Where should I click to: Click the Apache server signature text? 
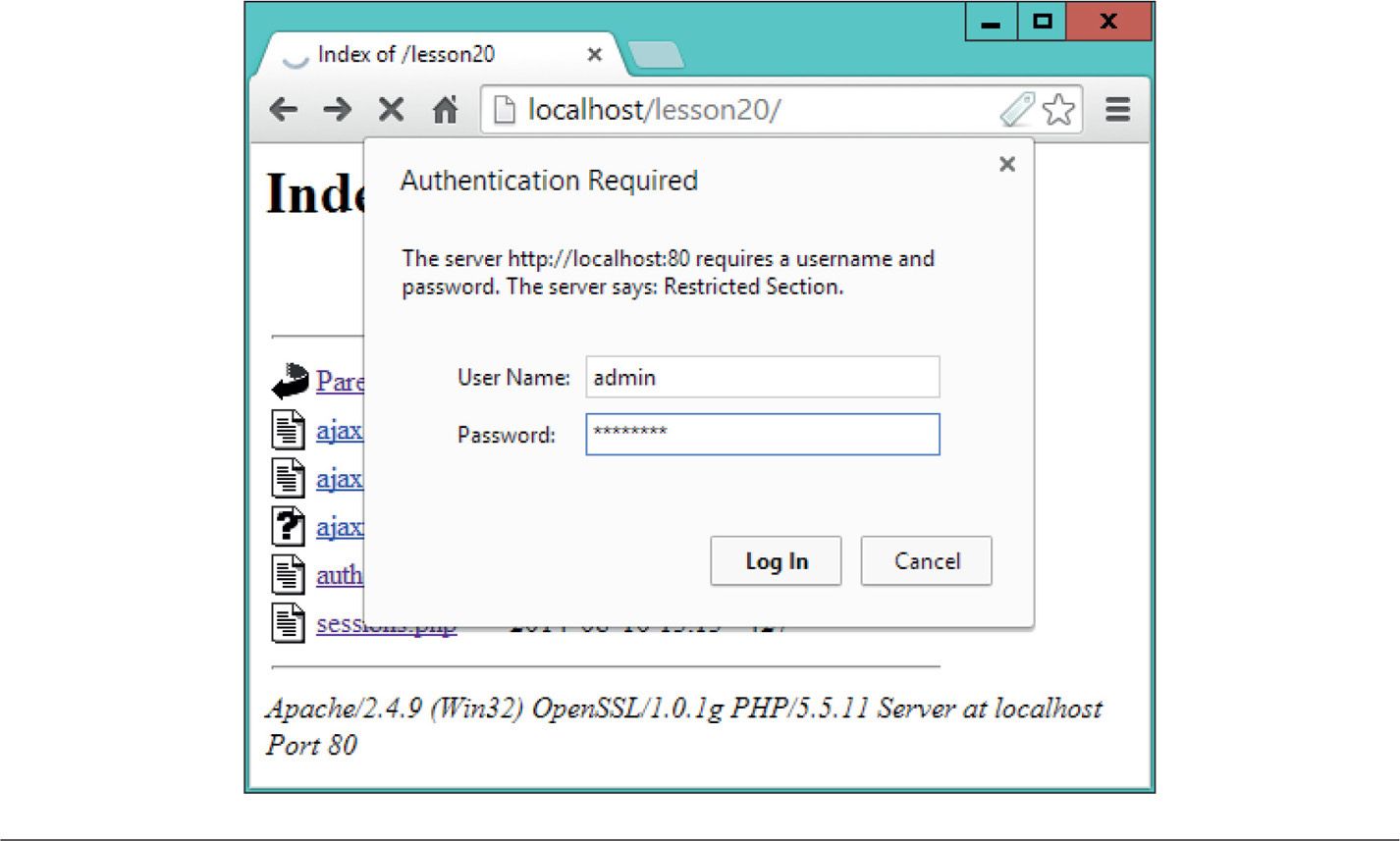pyautogui.click(x=684, y=726)
